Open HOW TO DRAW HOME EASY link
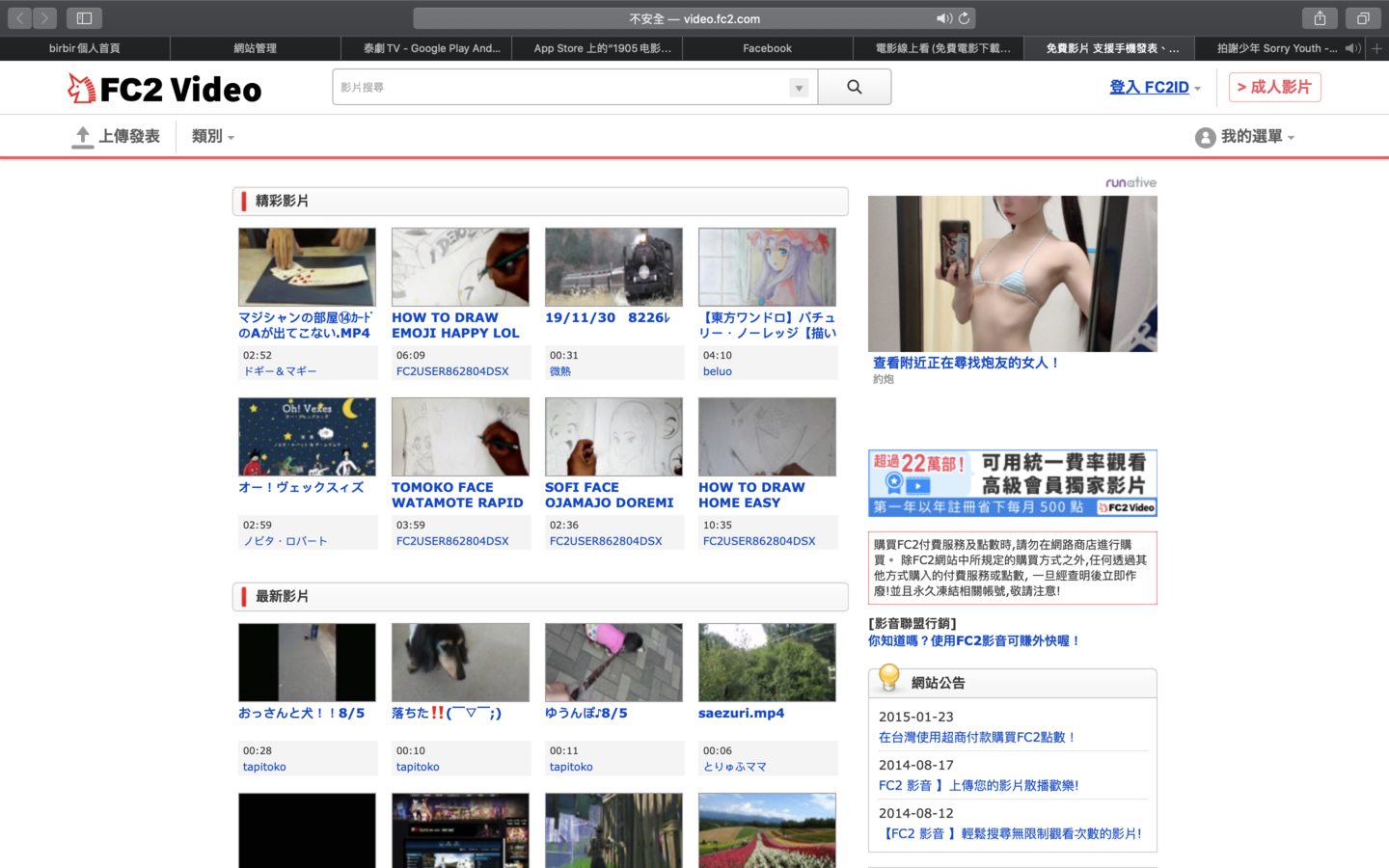Viewport: 1389px width, 868px height. pos(751,495)
